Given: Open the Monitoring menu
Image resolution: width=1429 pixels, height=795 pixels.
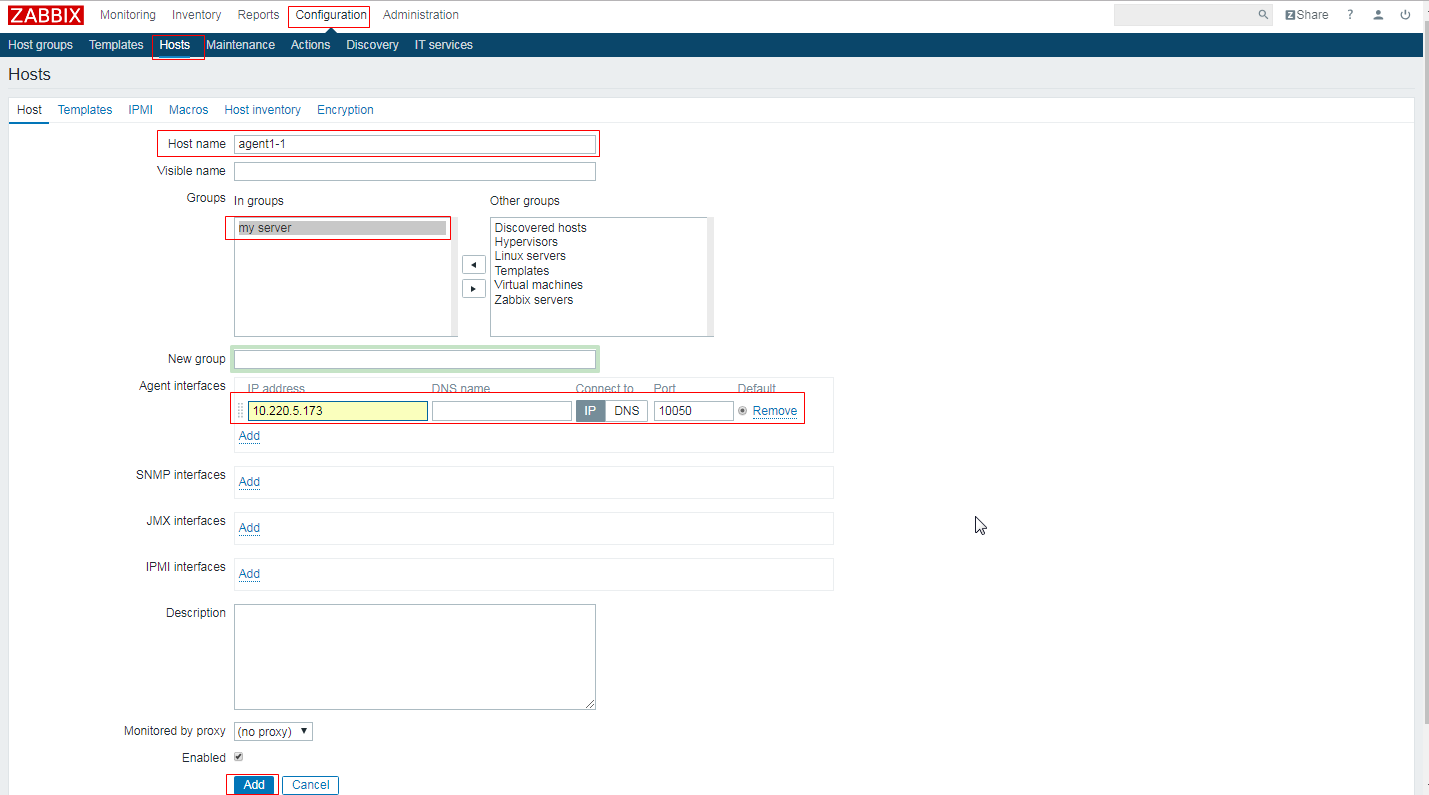Looking at the screenshot, I should tap(128, 15).
